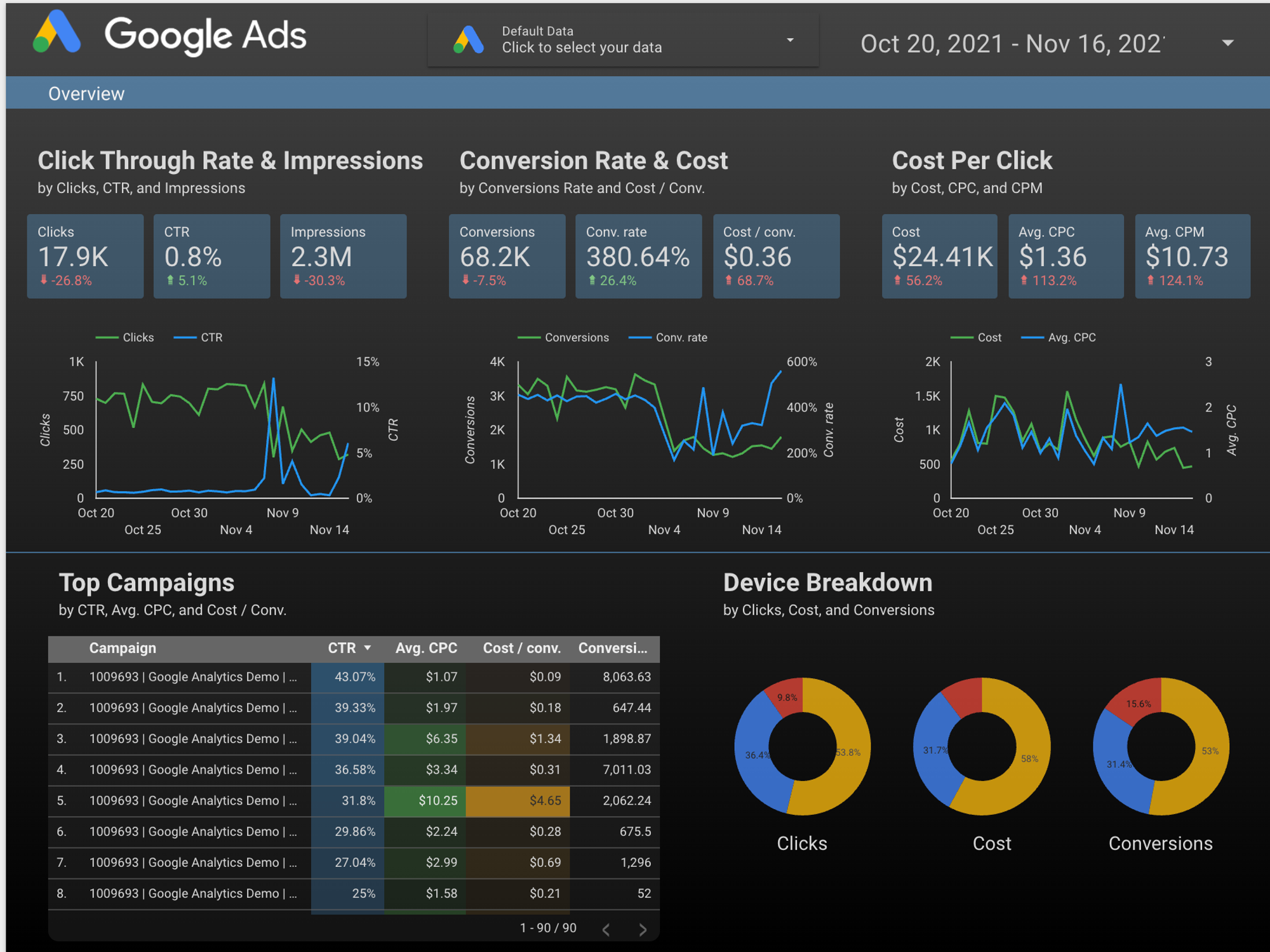
Task: Toggle CTR series in the first chart legend
Action: pyautogui.click(x=198, y=337)
